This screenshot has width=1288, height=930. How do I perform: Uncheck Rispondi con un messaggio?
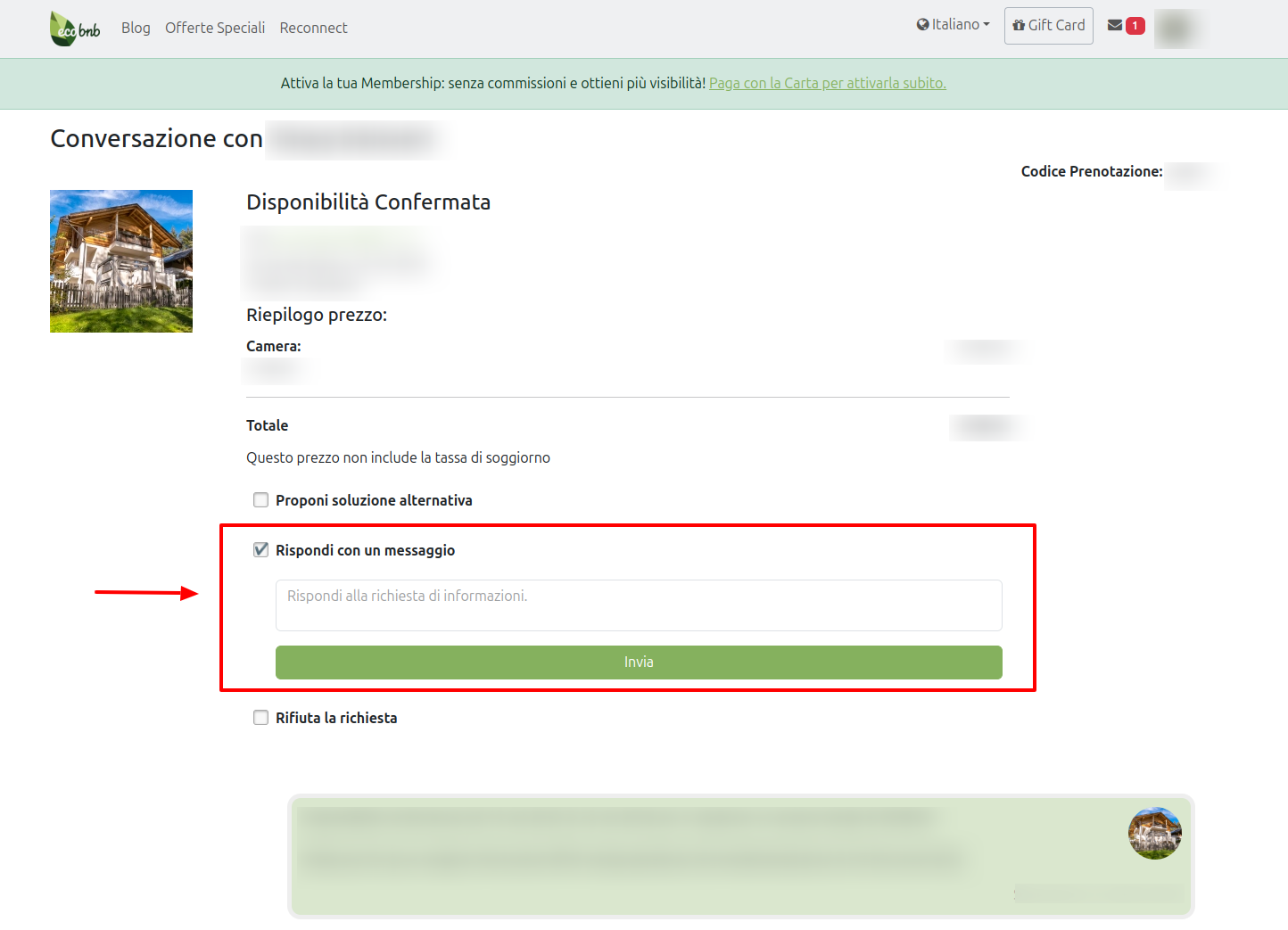pyautogui.click(x=260, y=550)
